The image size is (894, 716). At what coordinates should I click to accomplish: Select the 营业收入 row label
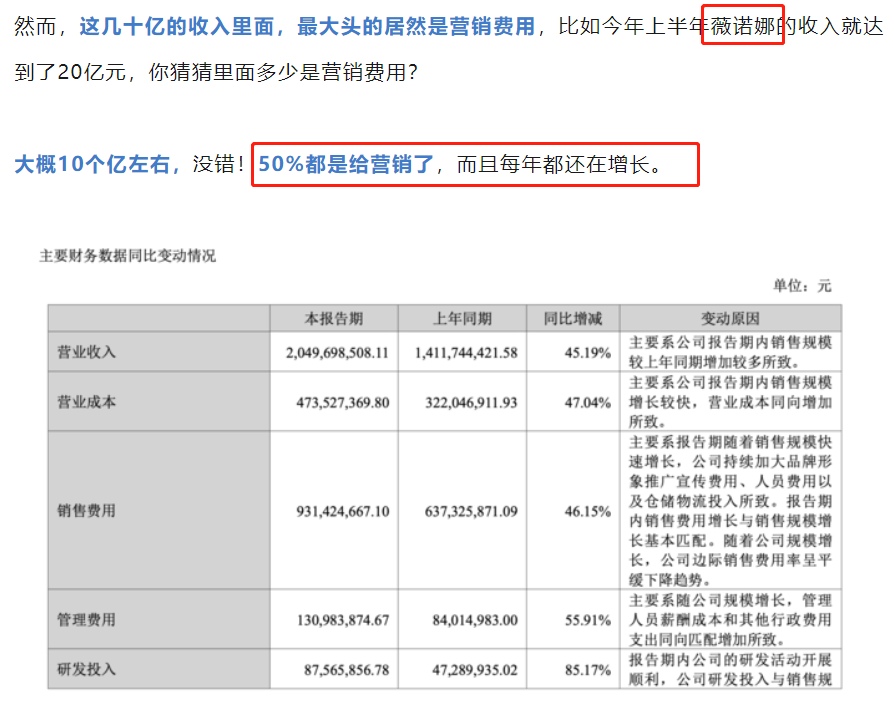88,352
